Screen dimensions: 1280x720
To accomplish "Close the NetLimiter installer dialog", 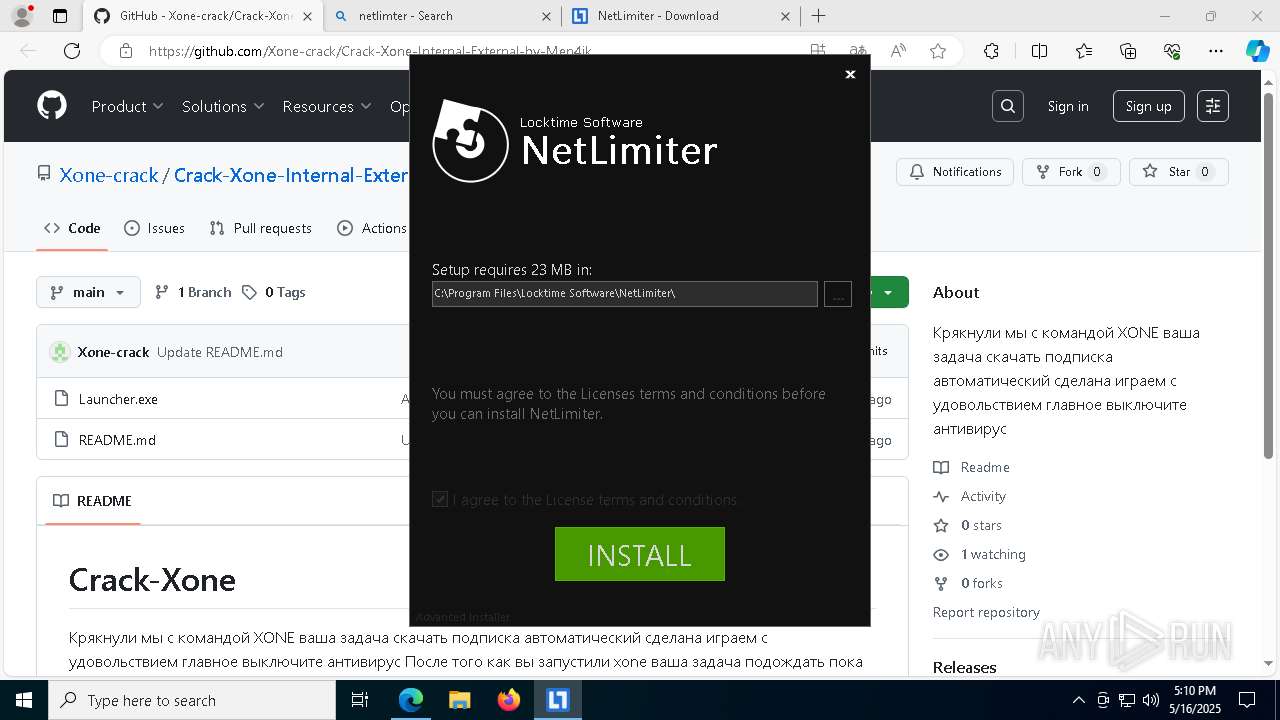I will [850, 74].
